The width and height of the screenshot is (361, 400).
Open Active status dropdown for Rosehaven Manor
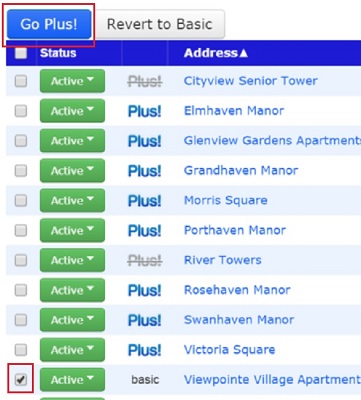click(x=72, y=290)
